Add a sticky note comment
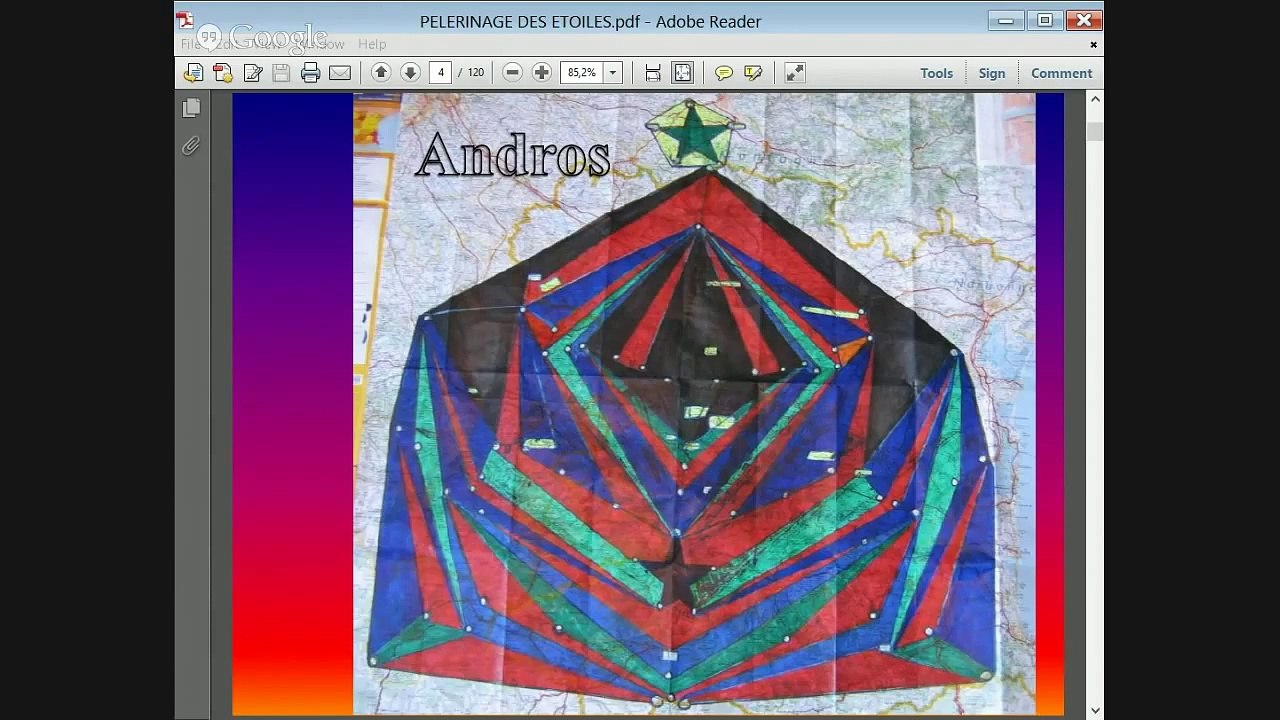 (x=724, y=73)
